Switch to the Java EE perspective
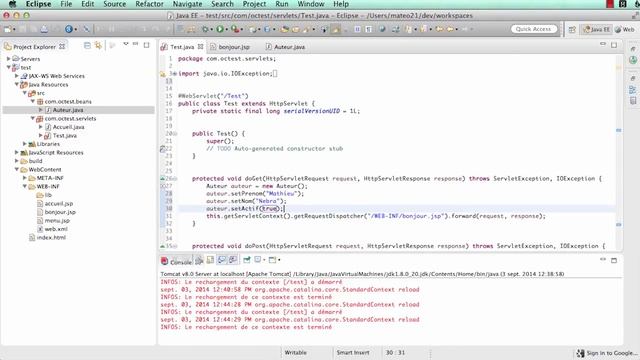640x360 pixels. click(x=596, y=29)
